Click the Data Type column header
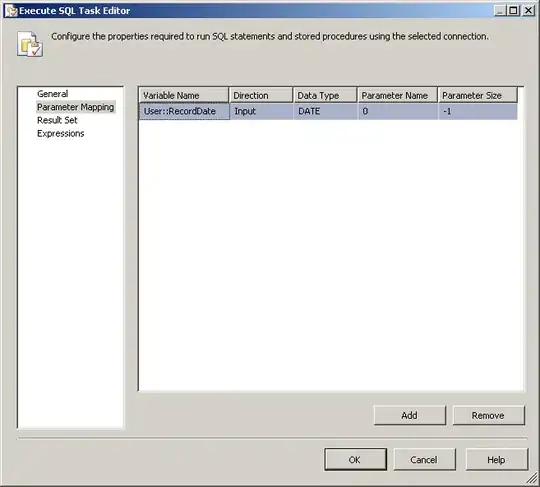Viewport: 540px width, 487px height. pyautogui.click(x=325, y=95)
